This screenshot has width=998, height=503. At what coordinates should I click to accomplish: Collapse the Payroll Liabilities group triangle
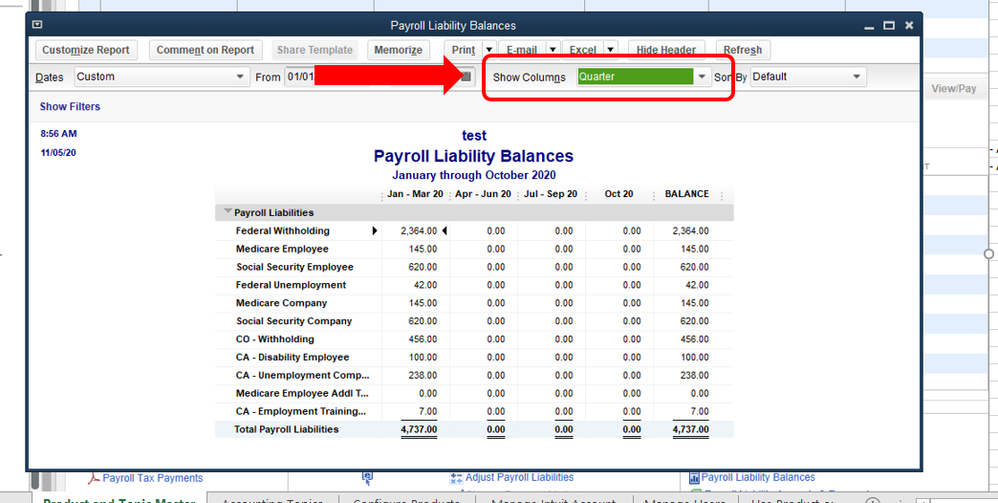227,212
